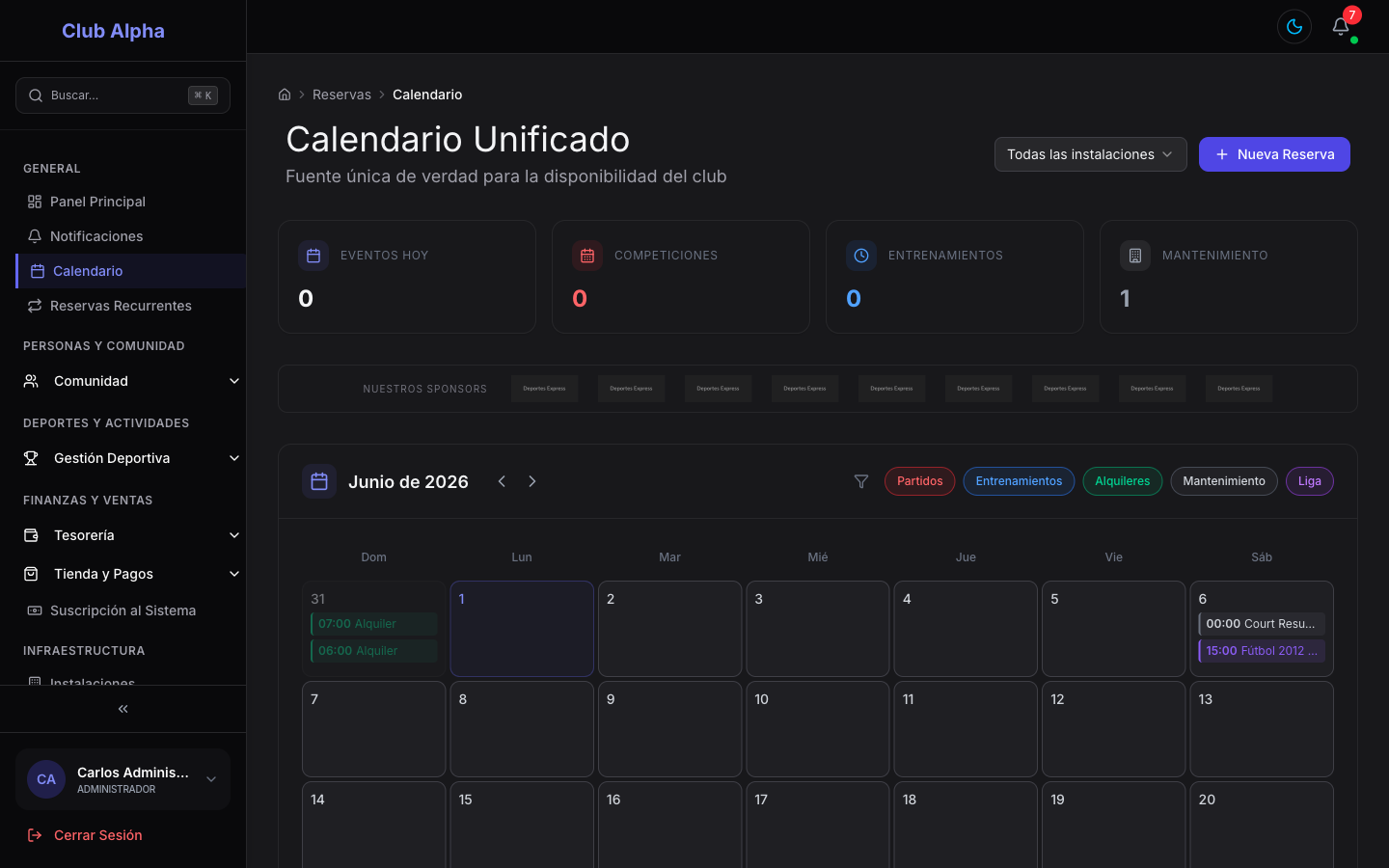
Task: Open Reservas Recurrentes in the sidebar
Action: [x=130, y=306]
